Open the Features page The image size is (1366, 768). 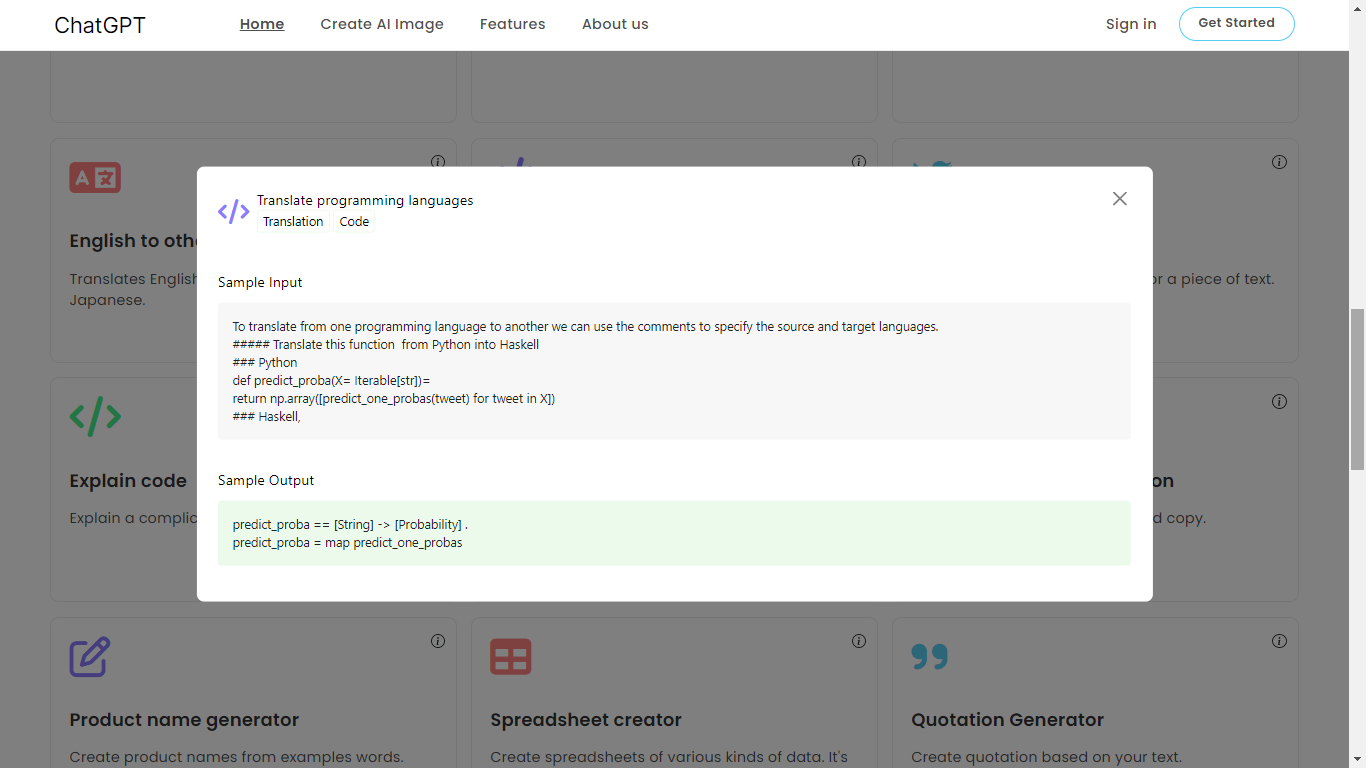[512, 23]
